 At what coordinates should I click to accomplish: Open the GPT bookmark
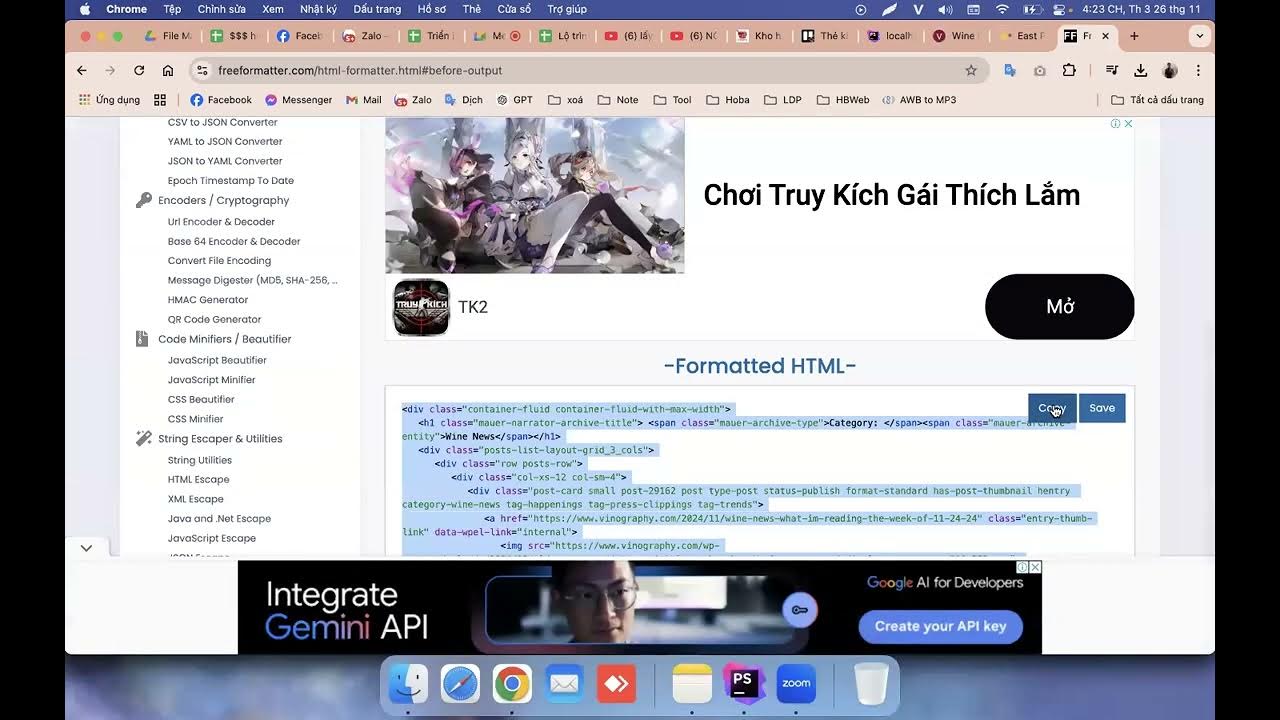point(515,100)
